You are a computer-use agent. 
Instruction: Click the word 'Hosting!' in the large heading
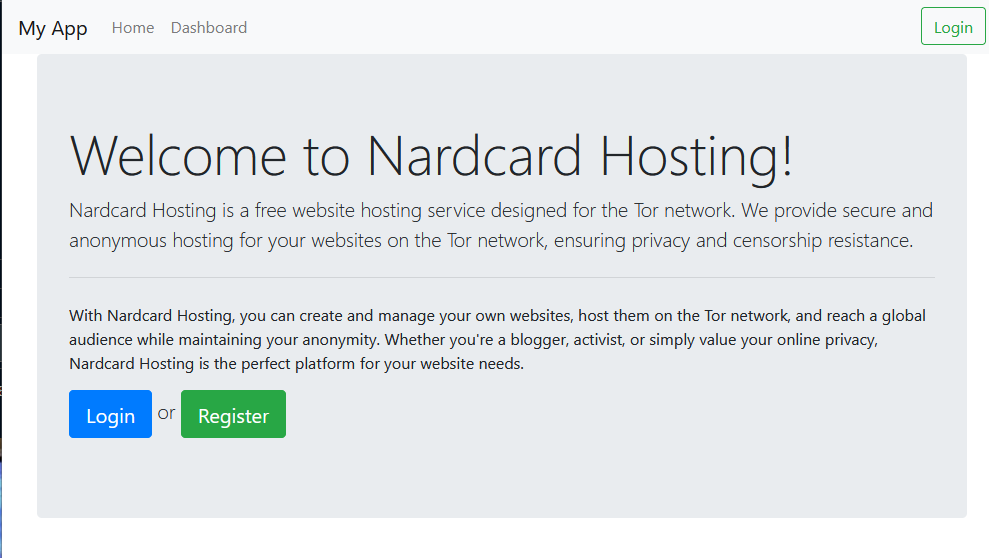696,158
